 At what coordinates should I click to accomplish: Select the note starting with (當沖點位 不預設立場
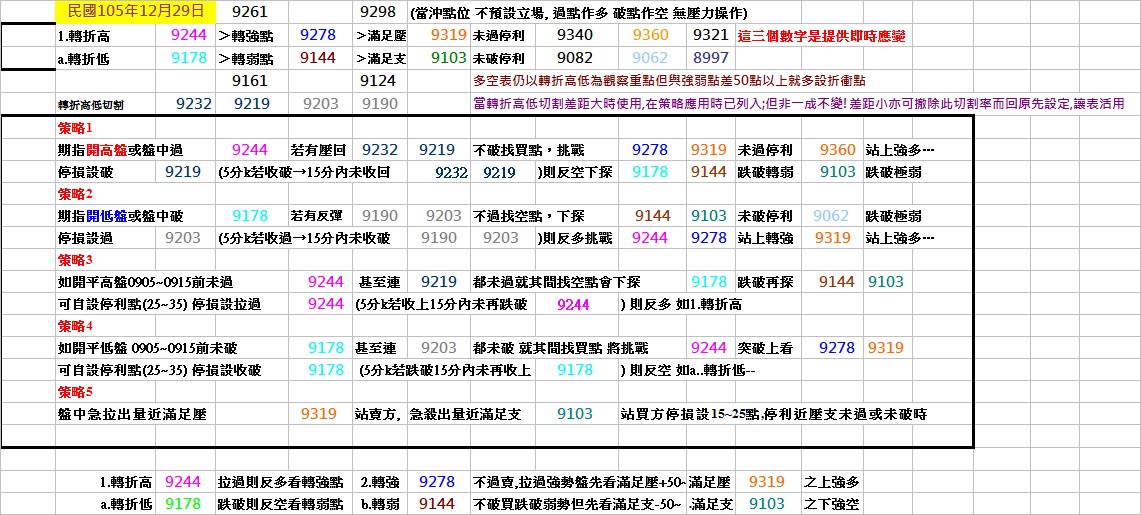579,13
